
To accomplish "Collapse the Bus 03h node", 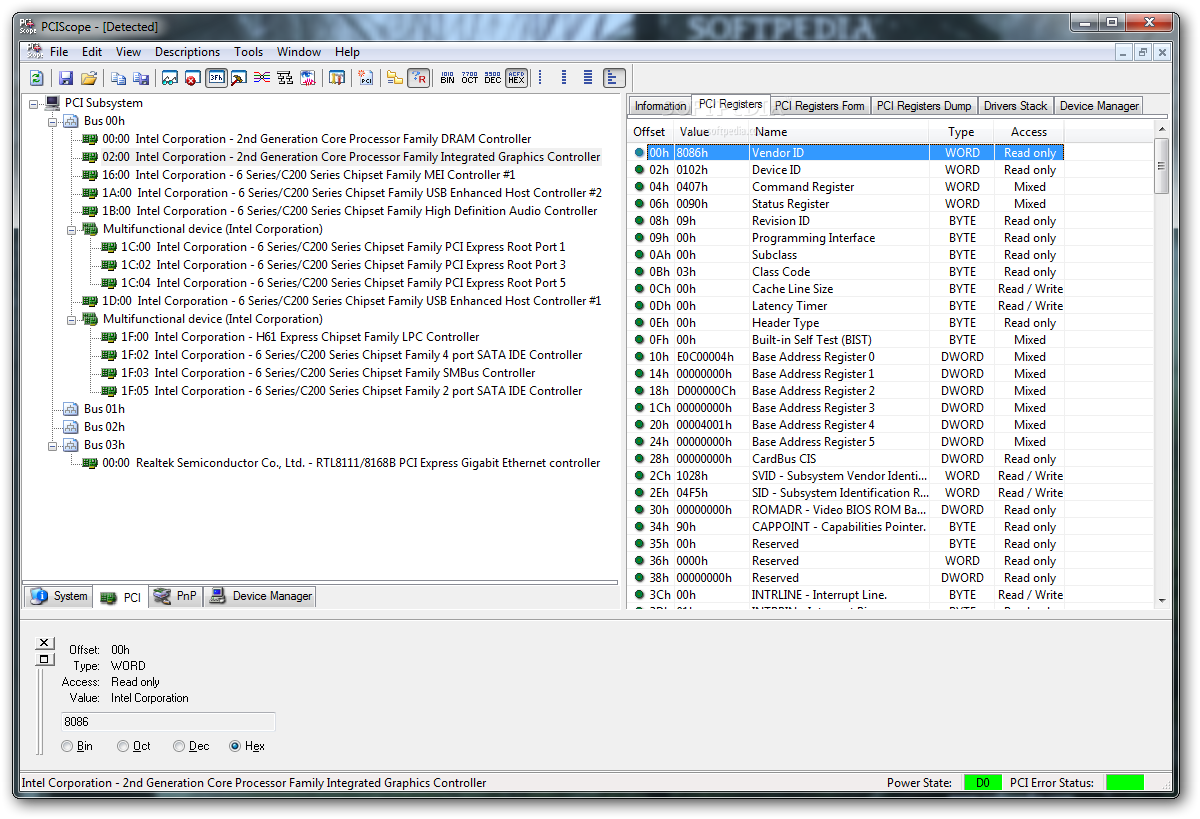I will point(53,445).
